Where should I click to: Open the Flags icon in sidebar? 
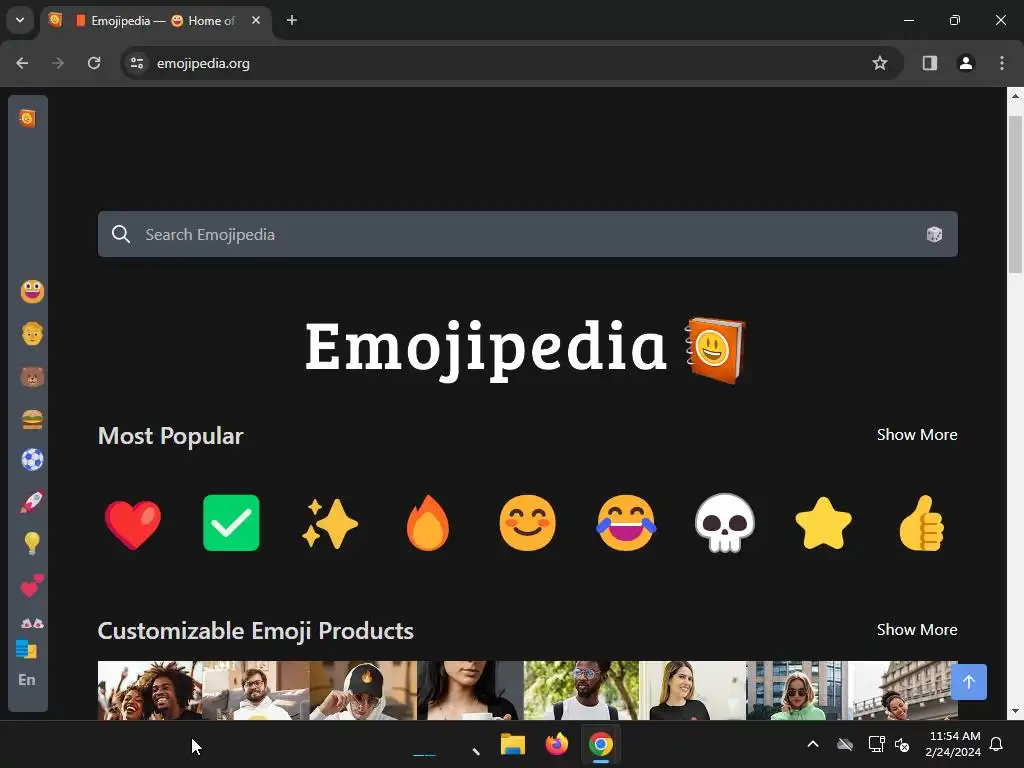pos(32,623)
